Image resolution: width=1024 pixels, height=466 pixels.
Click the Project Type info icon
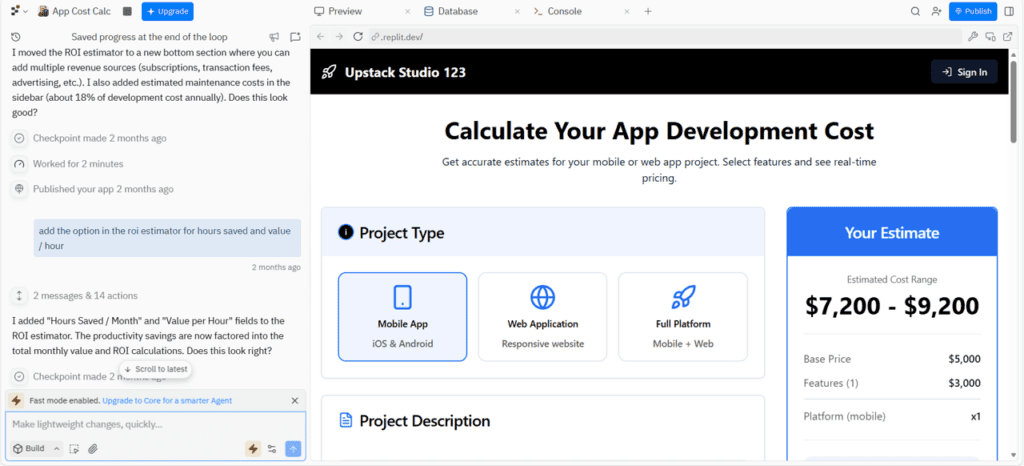click(345, 232)
